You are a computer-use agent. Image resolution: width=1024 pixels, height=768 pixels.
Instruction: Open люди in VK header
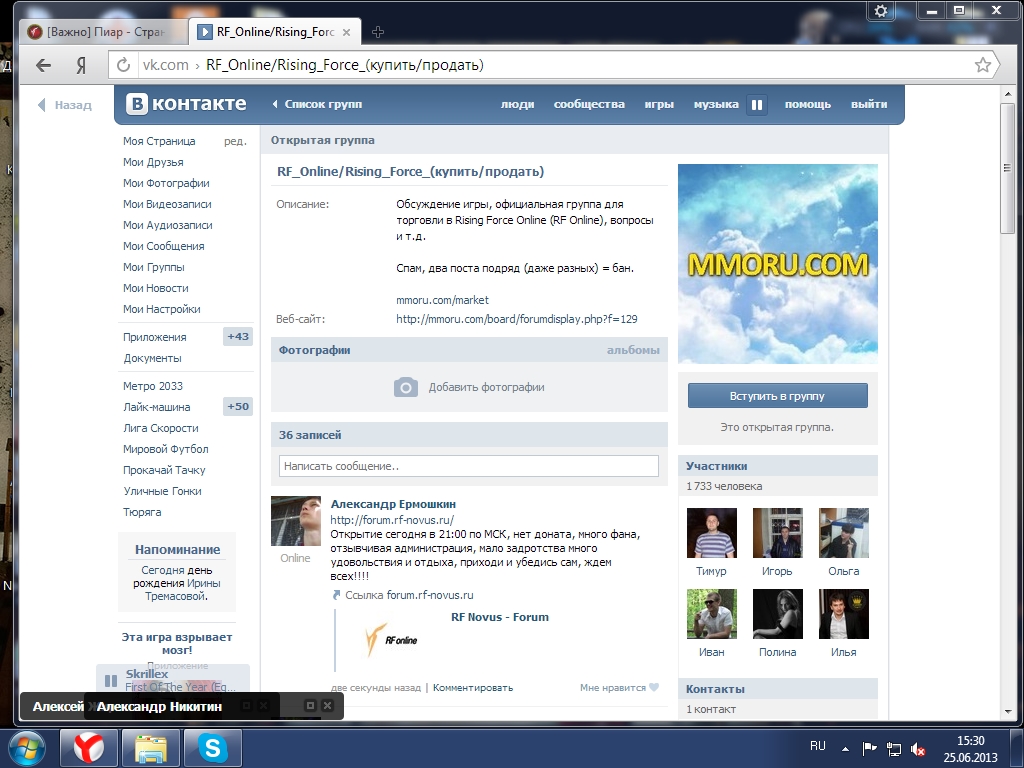click(517, 104)
